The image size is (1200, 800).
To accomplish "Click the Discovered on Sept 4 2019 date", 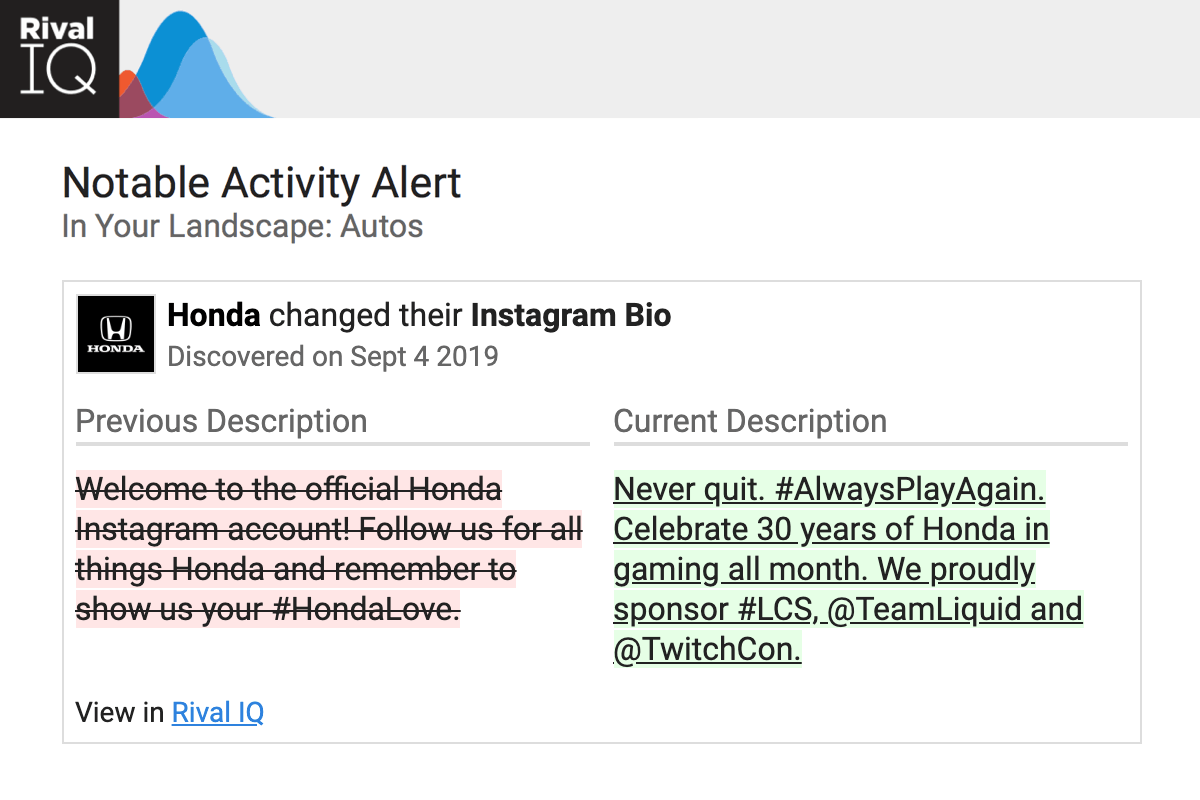I will point(333,356).
